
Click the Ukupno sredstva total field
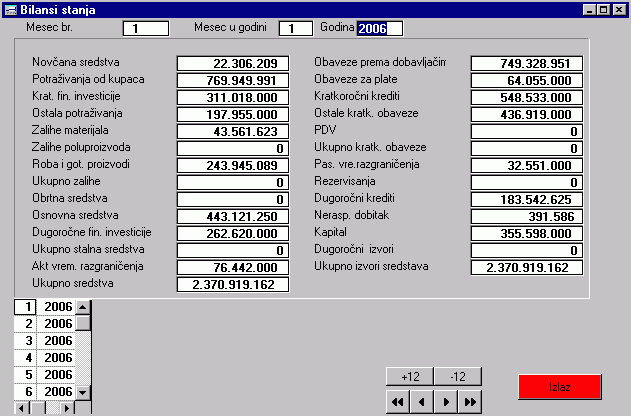(x=233, y=284)
